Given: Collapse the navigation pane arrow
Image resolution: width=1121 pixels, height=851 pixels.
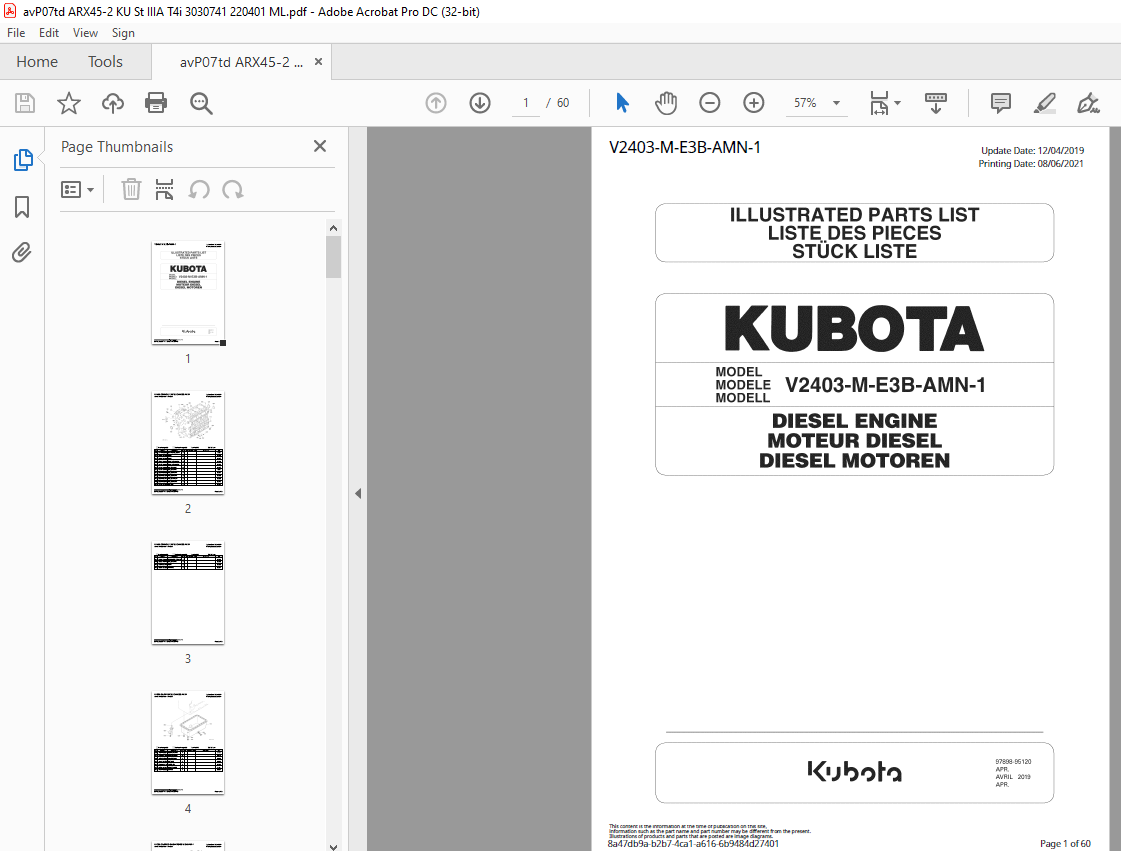Looking at the screenshot, I should pyautogui.click(x=357, y=493).
